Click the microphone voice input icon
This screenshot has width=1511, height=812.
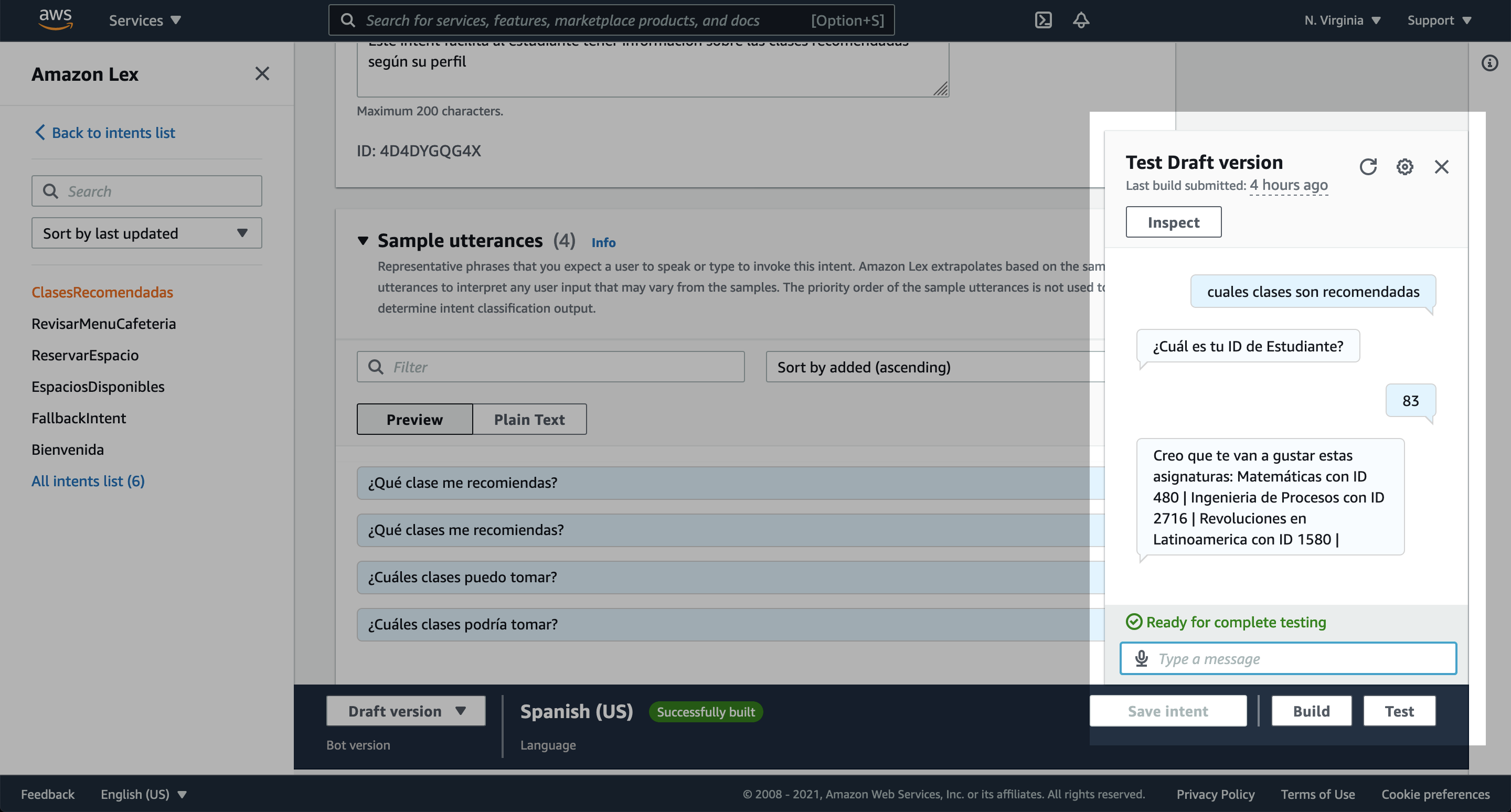point(1141,658)
